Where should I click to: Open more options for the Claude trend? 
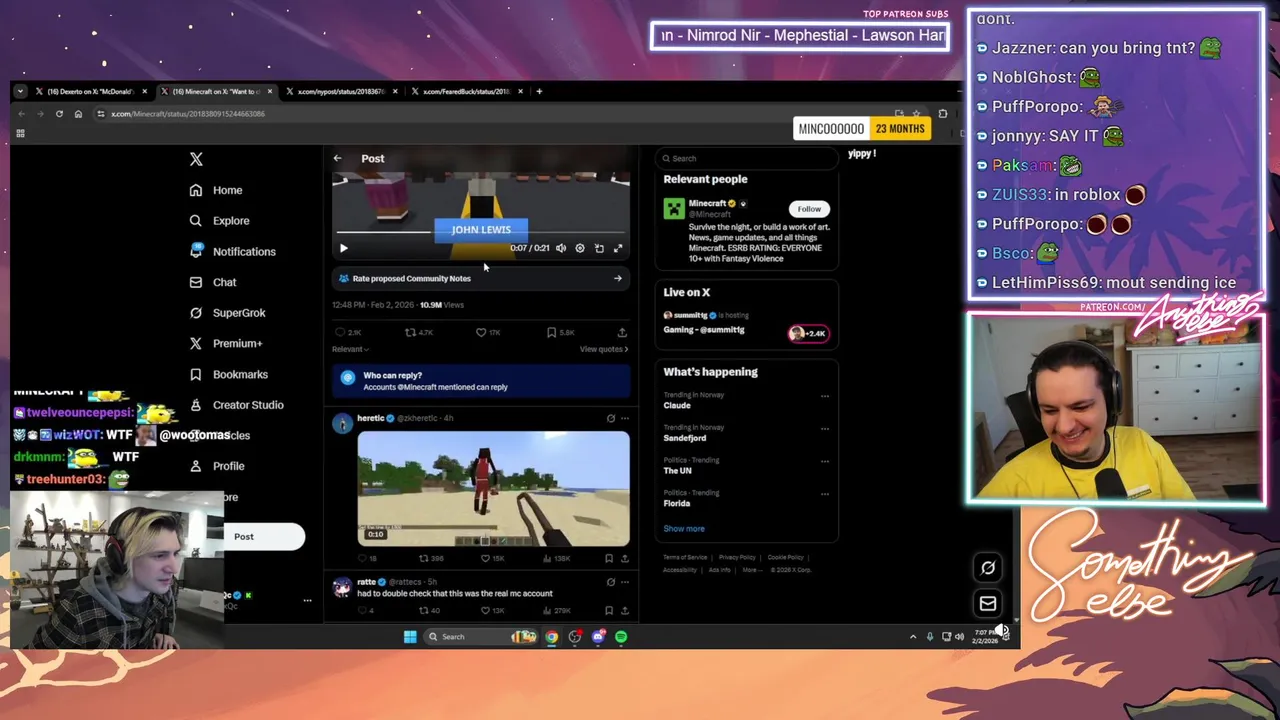tap(825, 396)
